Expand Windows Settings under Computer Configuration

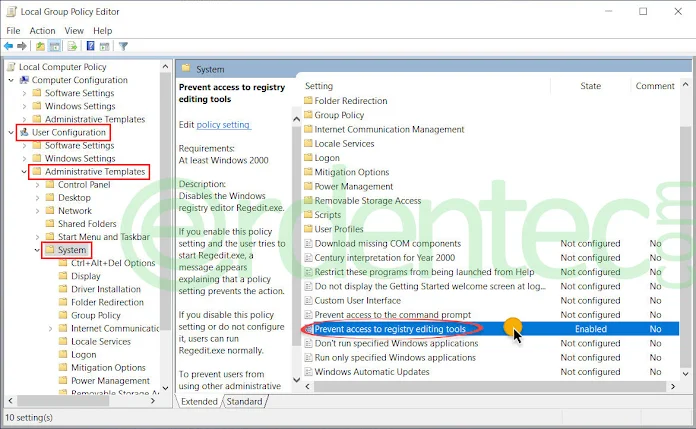tap(24, 106)
